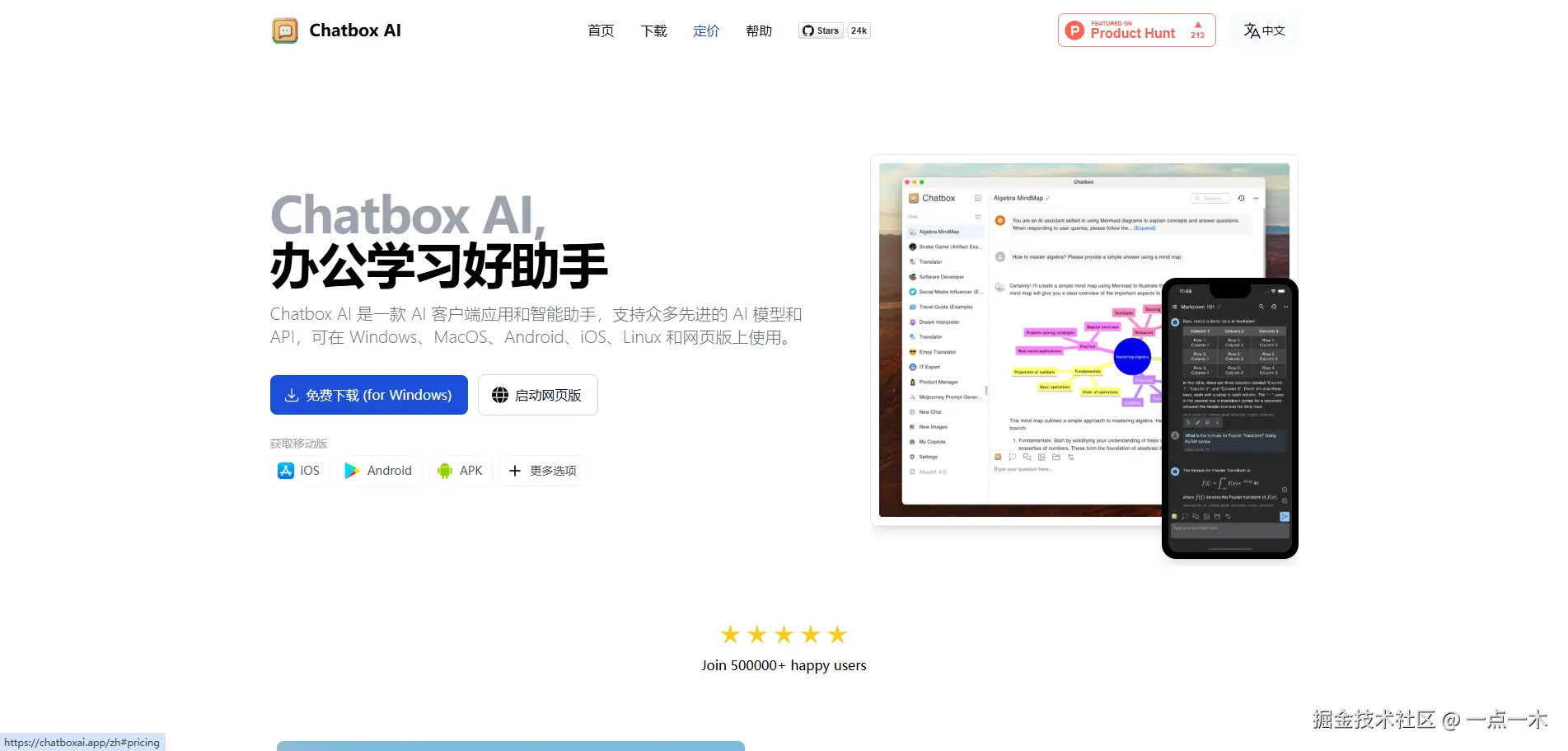
Task: Open the 24k Stars GitHub link
Action: 859,31
